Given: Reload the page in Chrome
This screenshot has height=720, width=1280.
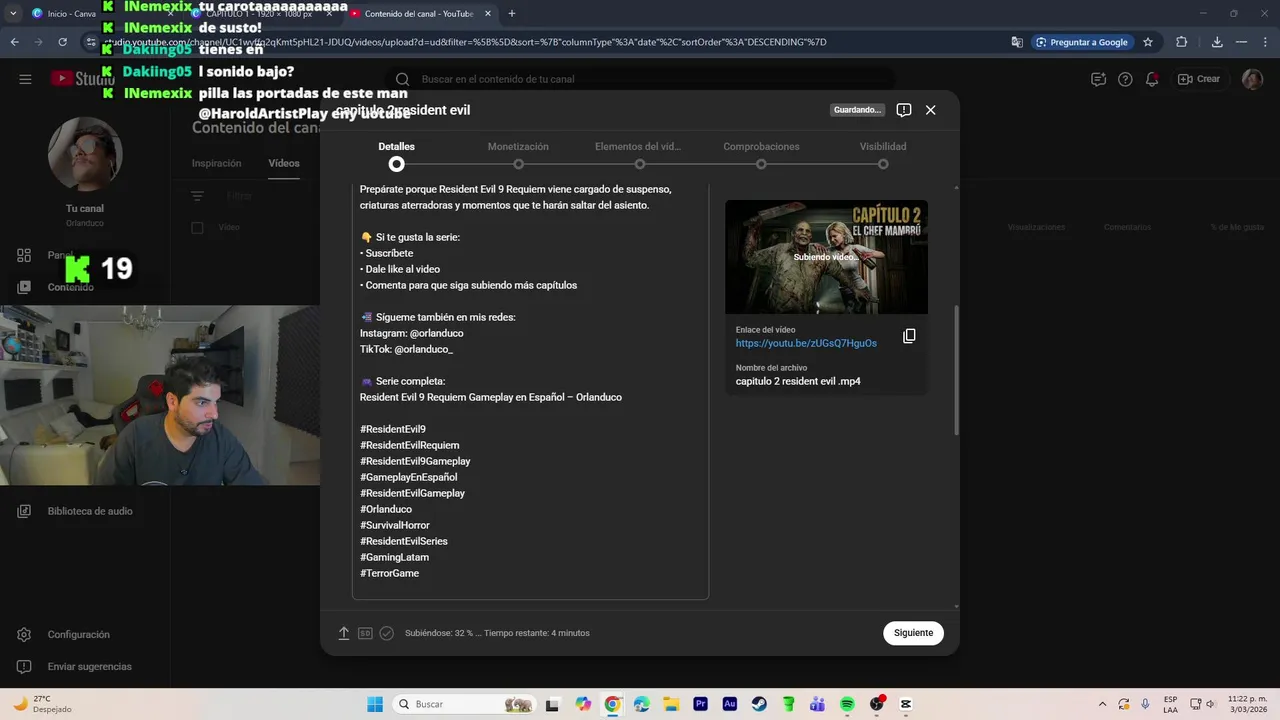Looking at the screenshot, I should (63, 42).
